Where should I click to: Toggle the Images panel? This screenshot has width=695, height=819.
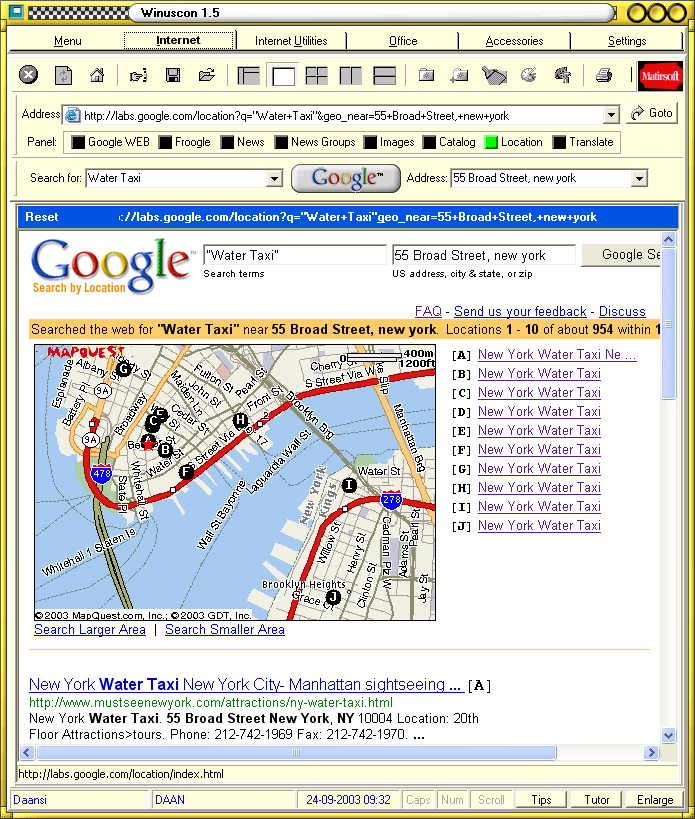(390, 142)
